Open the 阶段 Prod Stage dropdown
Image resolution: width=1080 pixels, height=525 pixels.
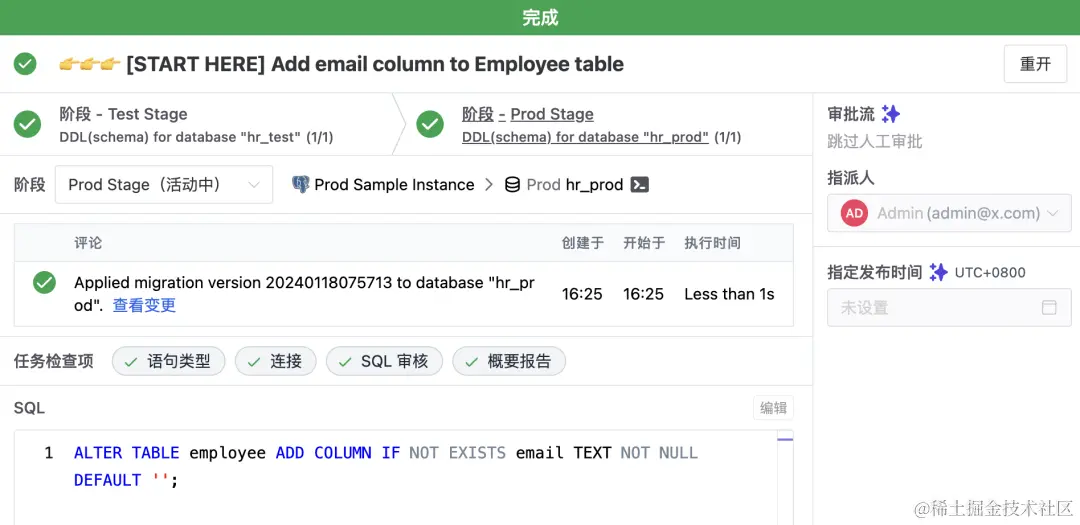point(164,185)
